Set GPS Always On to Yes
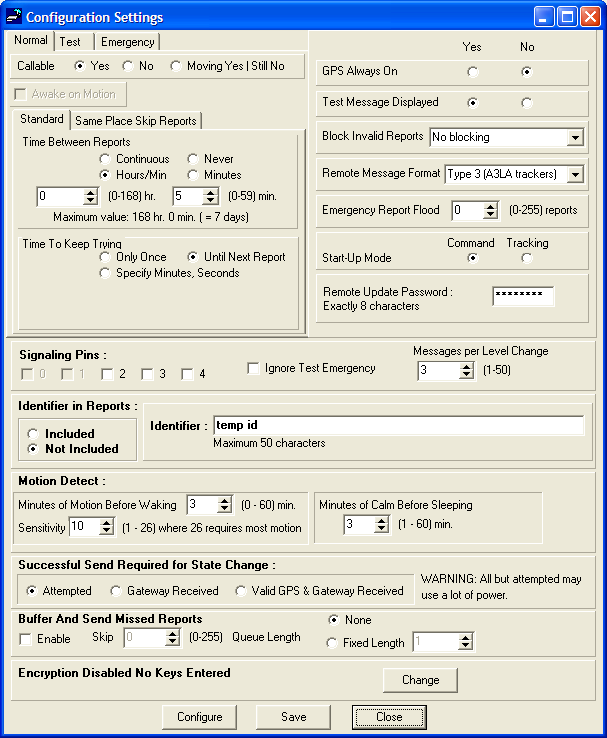This screenshot has height=738, width=607. (473, 72)
